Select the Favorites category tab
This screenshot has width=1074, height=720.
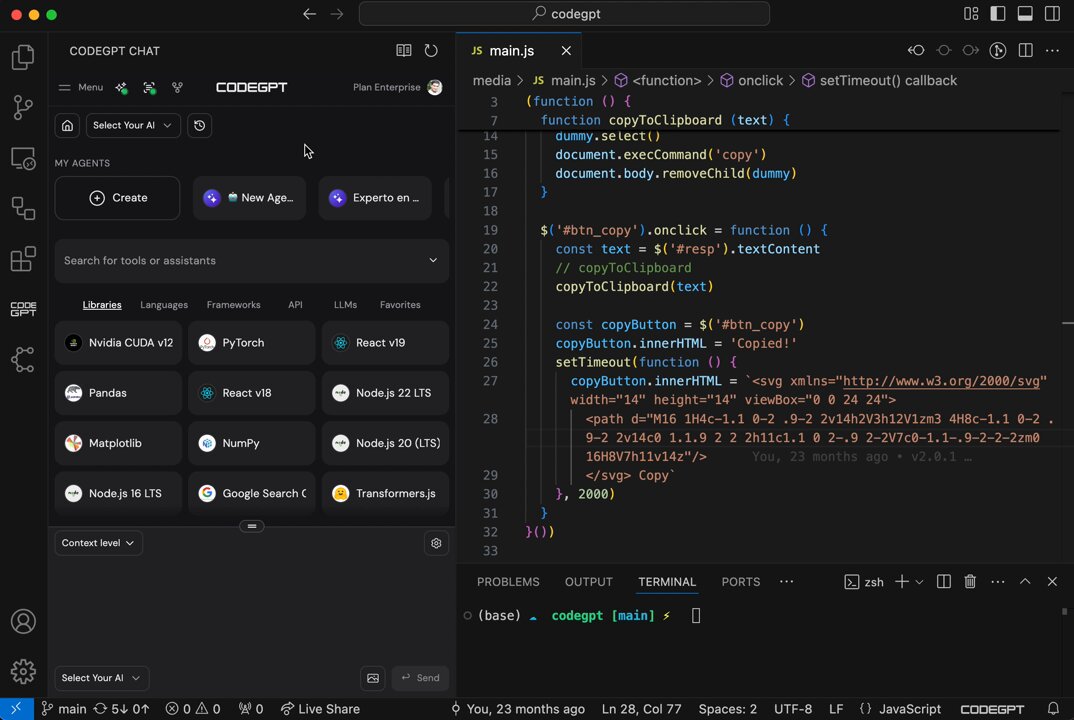tap(400, 305)
